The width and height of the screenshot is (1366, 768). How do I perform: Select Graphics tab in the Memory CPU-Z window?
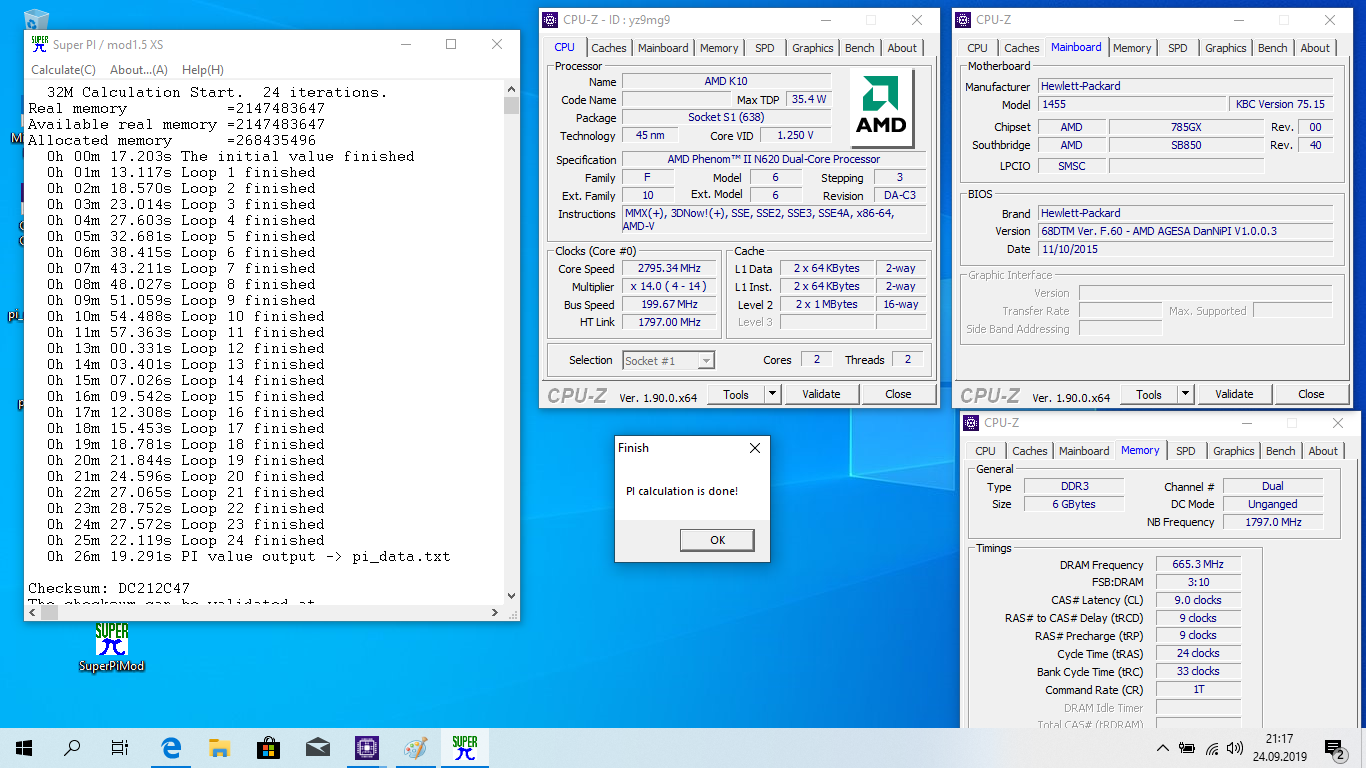click(x=1234, y=451)
